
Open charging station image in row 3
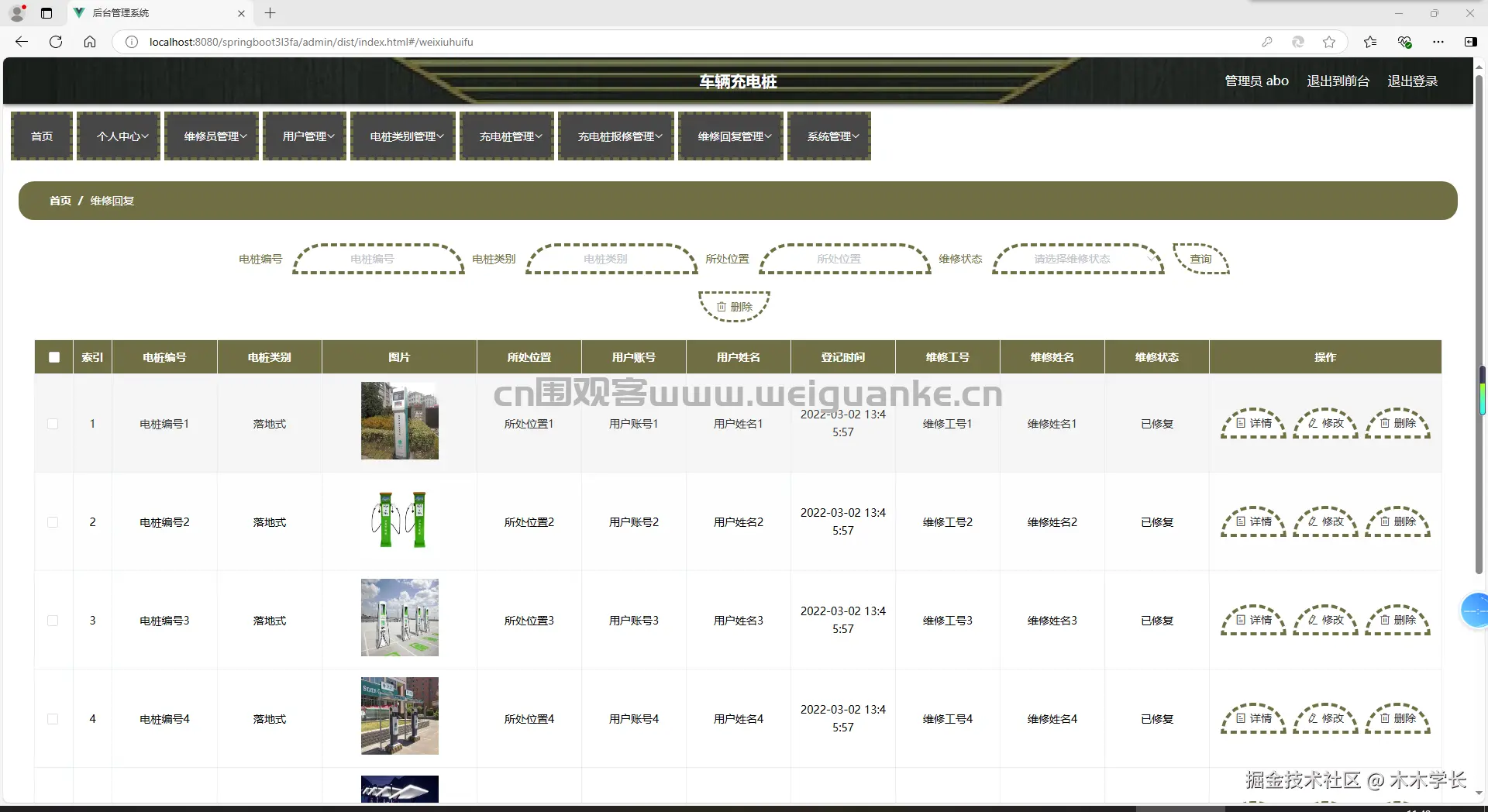point(400,618)
